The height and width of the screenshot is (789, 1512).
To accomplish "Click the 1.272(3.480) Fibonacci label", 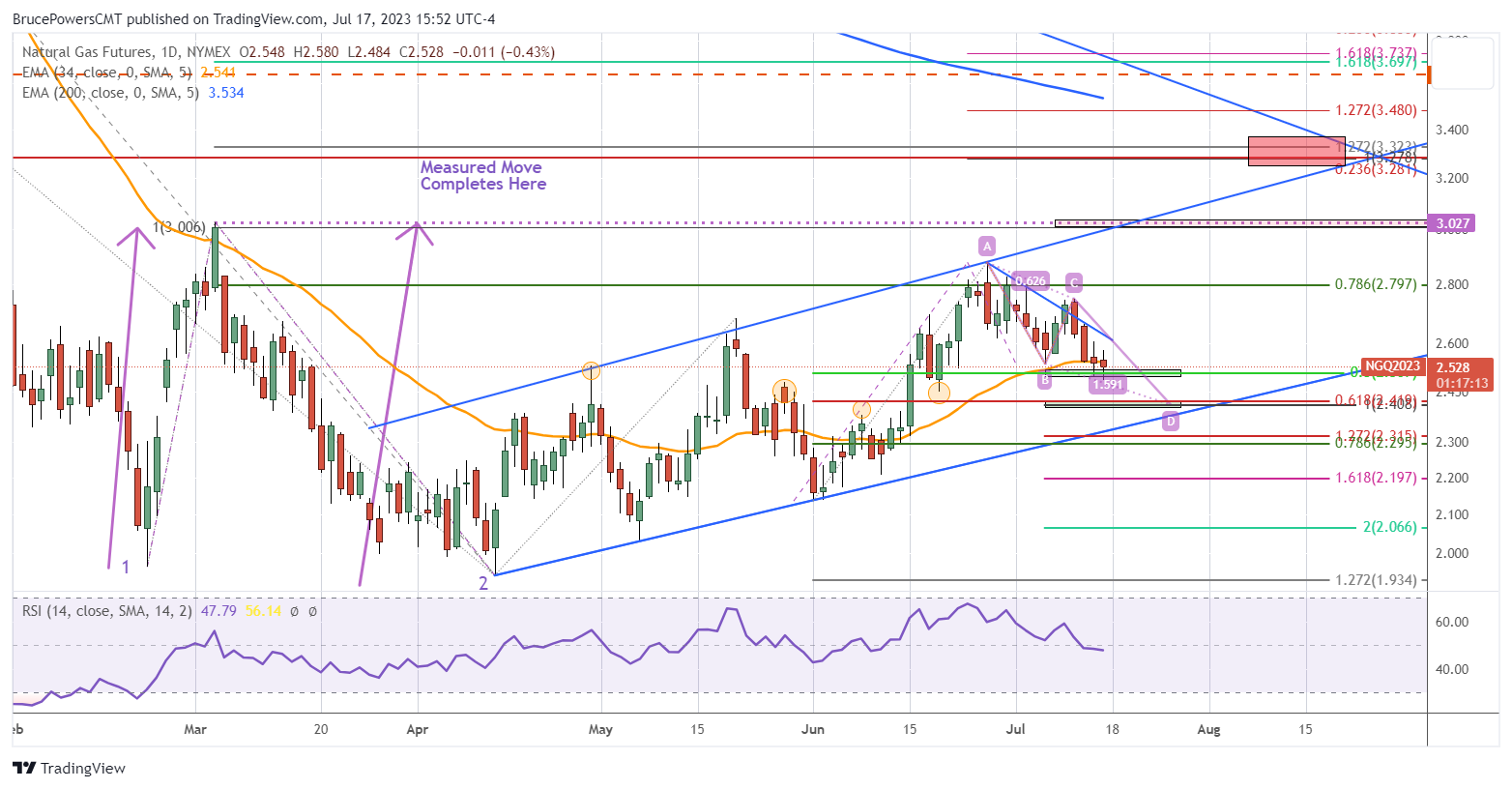I will 1376,110.
